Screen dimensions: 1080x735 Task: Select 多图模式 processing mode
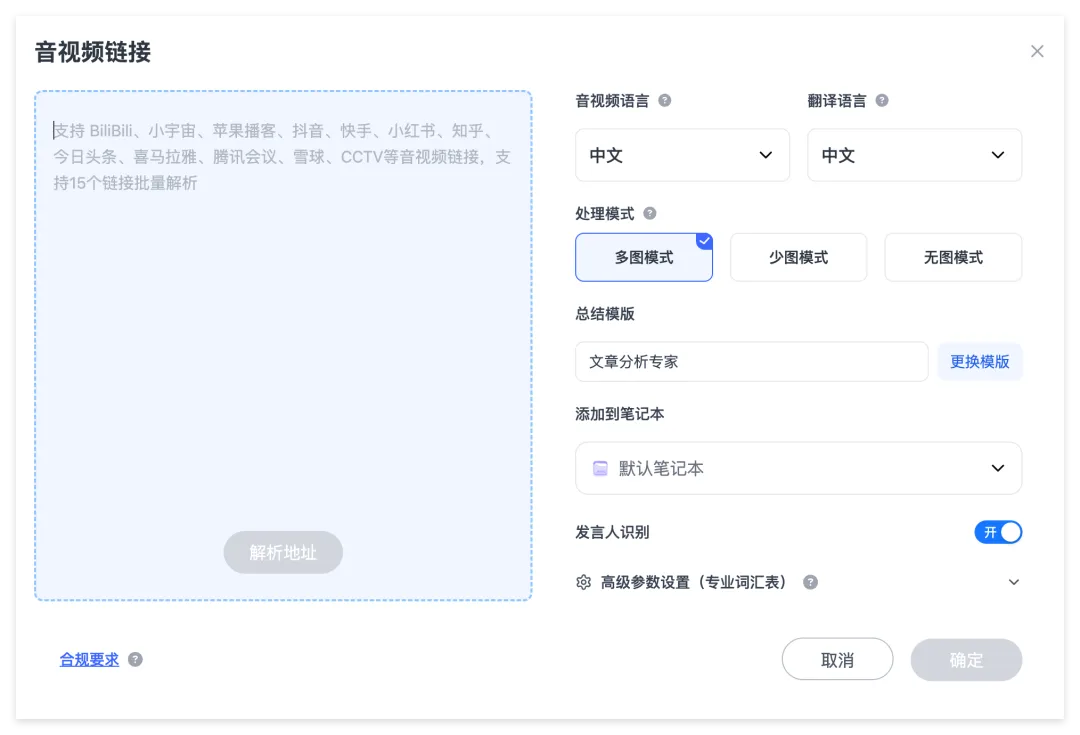pos(644,257)
